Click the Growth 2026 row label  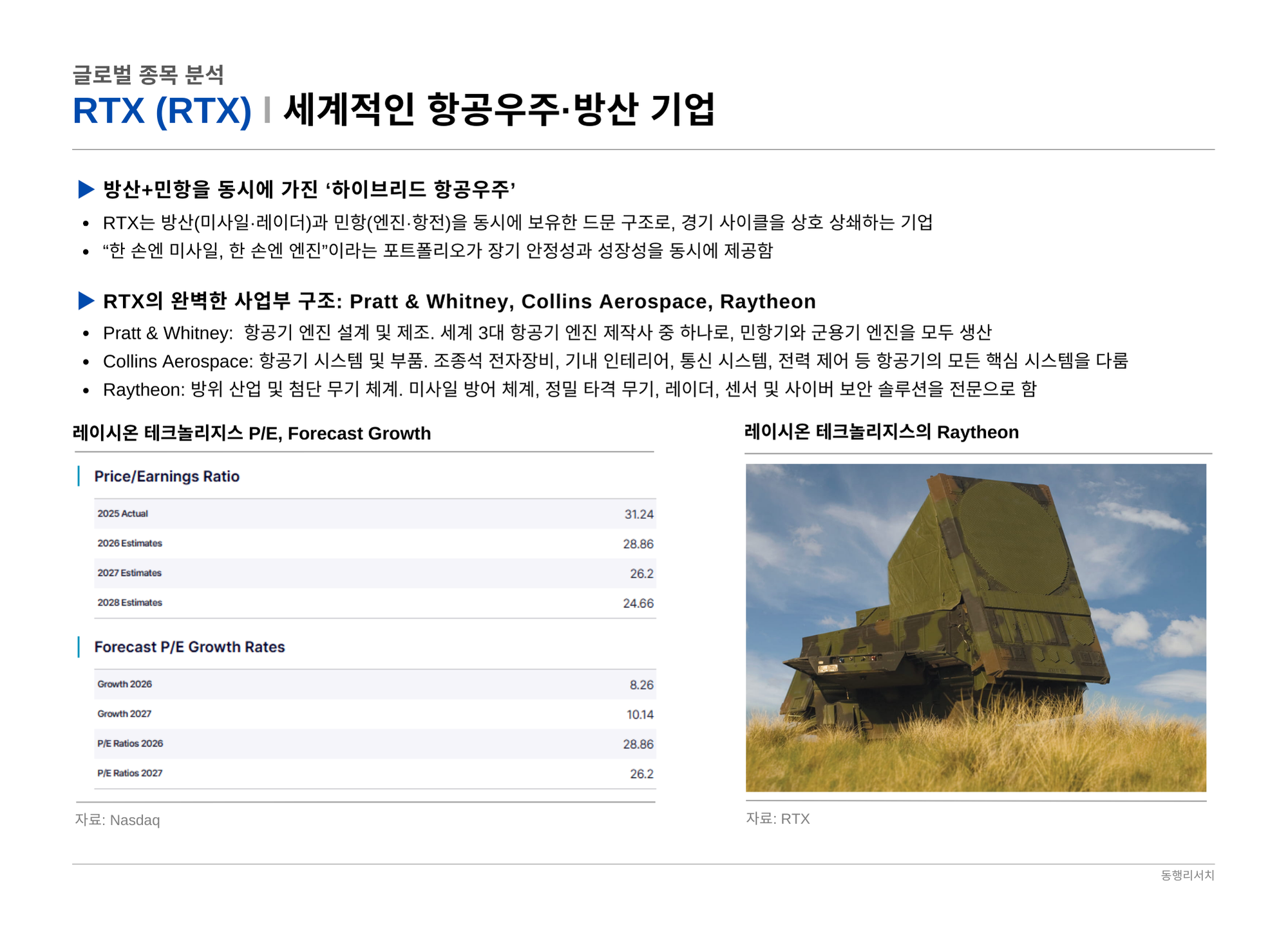pos(124,685)
